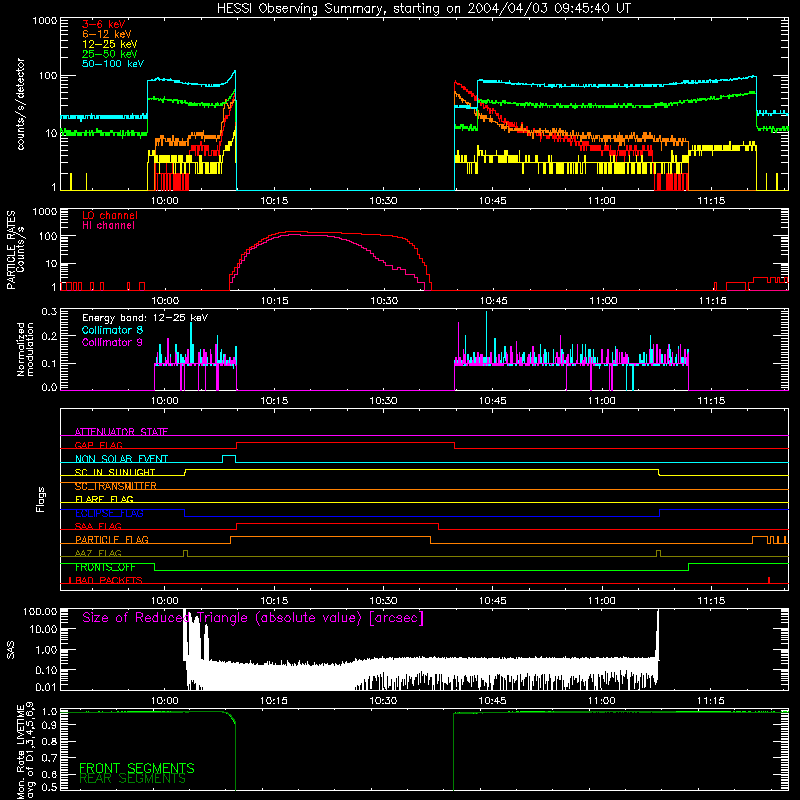The image size is (800, 800).
Task: Select the red 3-6 keV legend label
Action: coord(104,24)
